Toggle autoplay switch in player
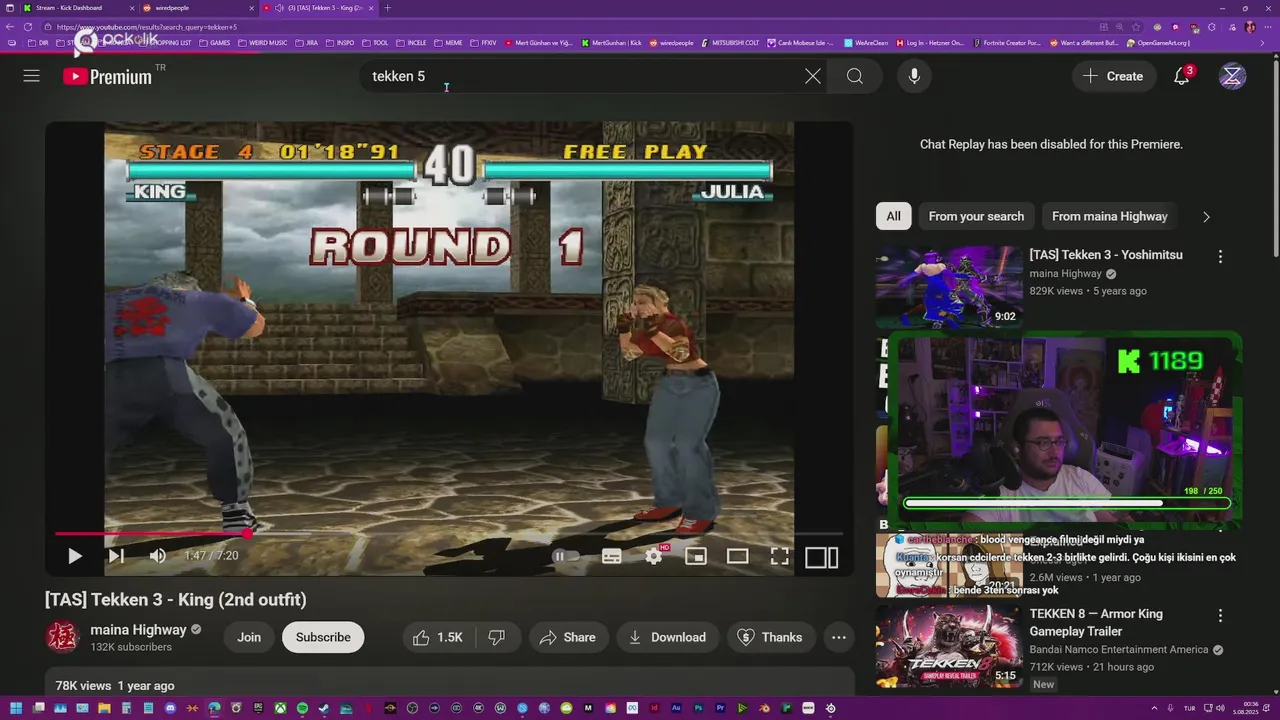The image size is (1280, 720). (565, 556)
